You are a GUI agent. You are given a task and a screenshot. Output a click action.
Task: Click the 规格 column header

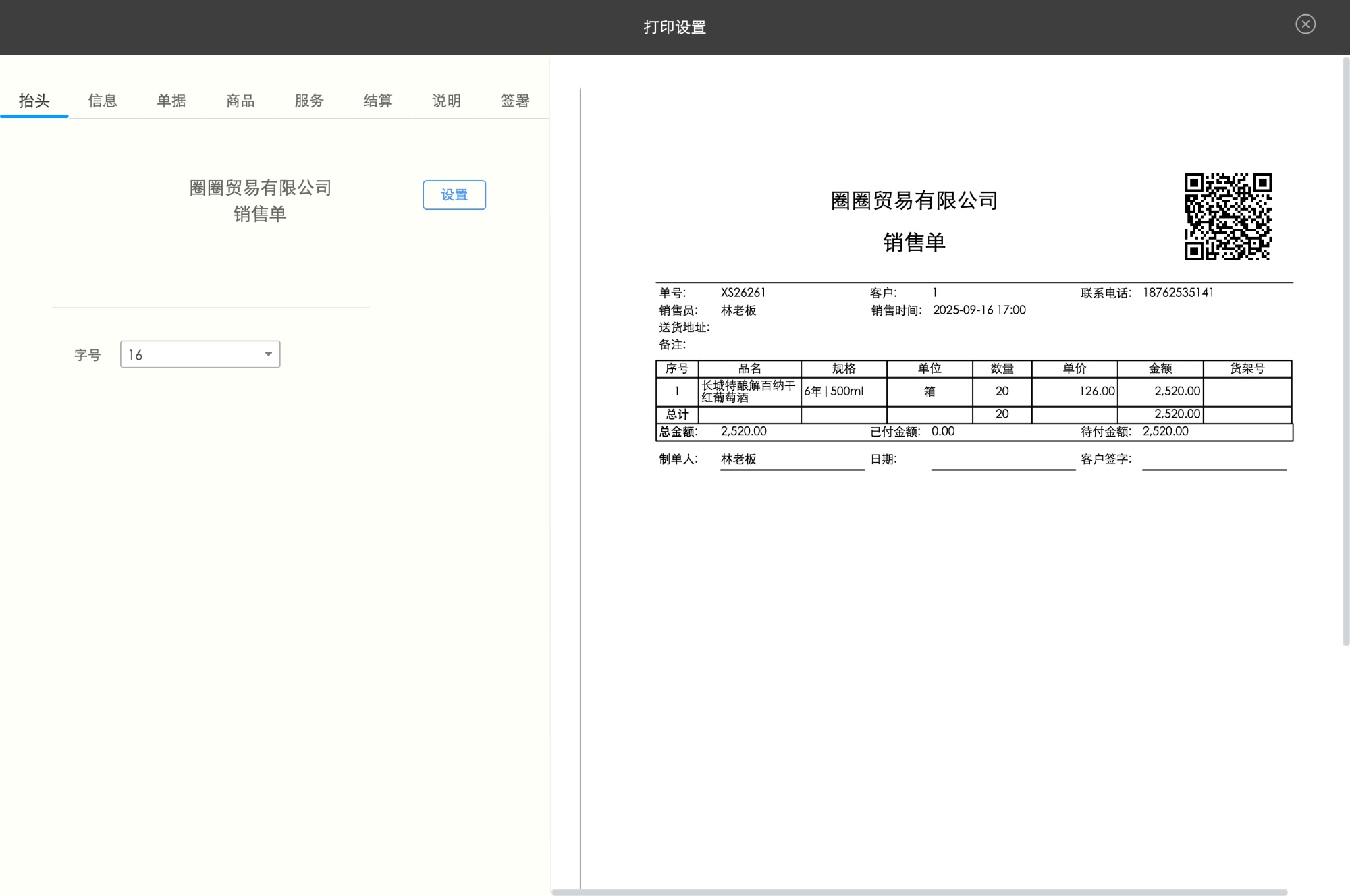844,368
